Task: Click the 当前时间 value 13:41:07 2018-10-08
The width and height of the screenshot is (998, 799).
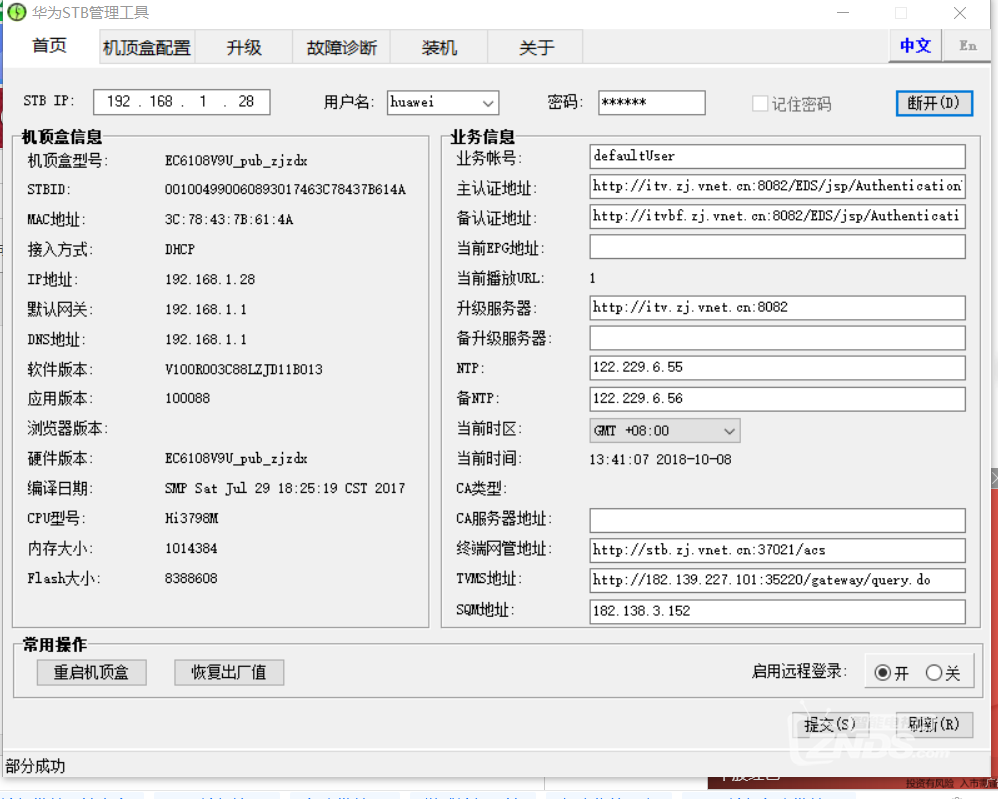Action: [660, 459]
